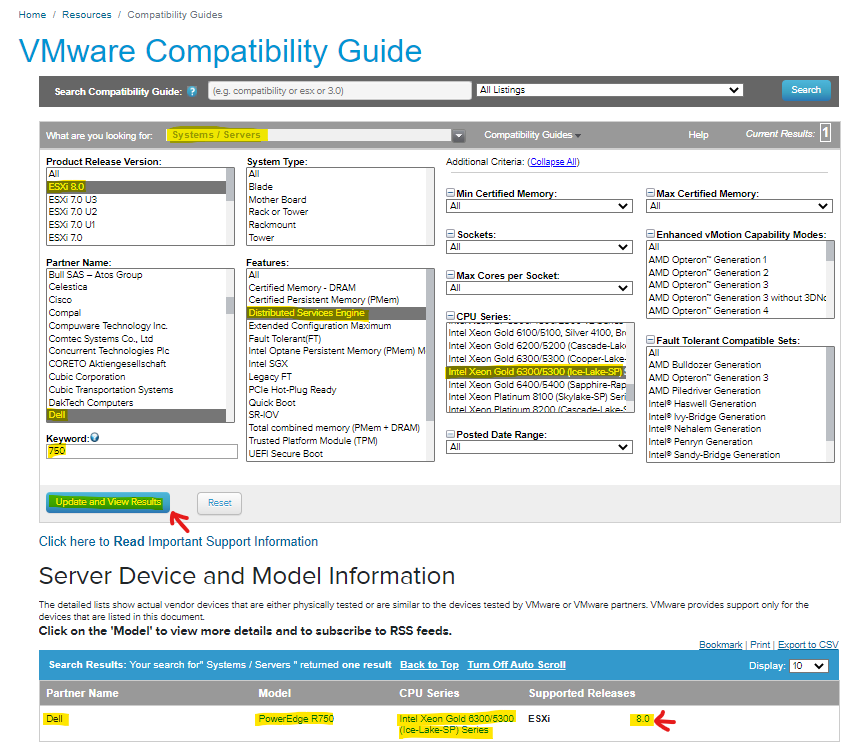Select Mother Board system type
864x751 pixels.
click(x=337, y=199)
